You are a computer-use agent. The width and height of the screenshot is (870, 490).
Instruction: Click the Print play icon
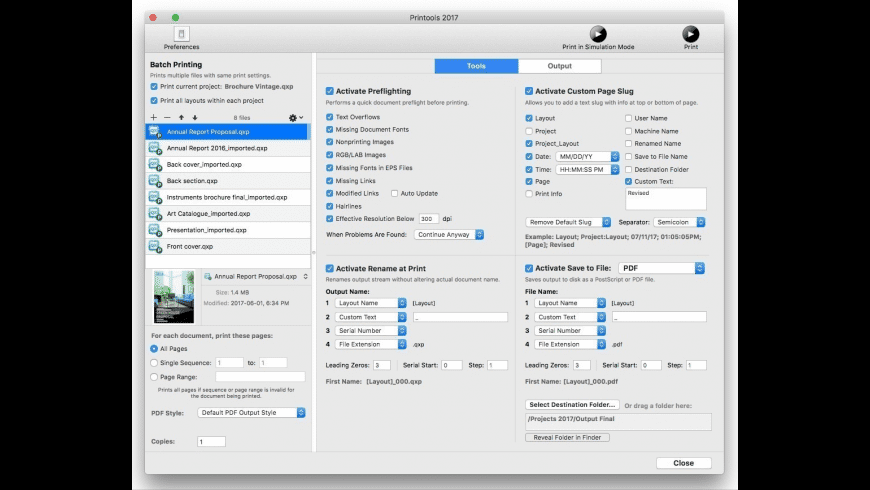[691, 34]
